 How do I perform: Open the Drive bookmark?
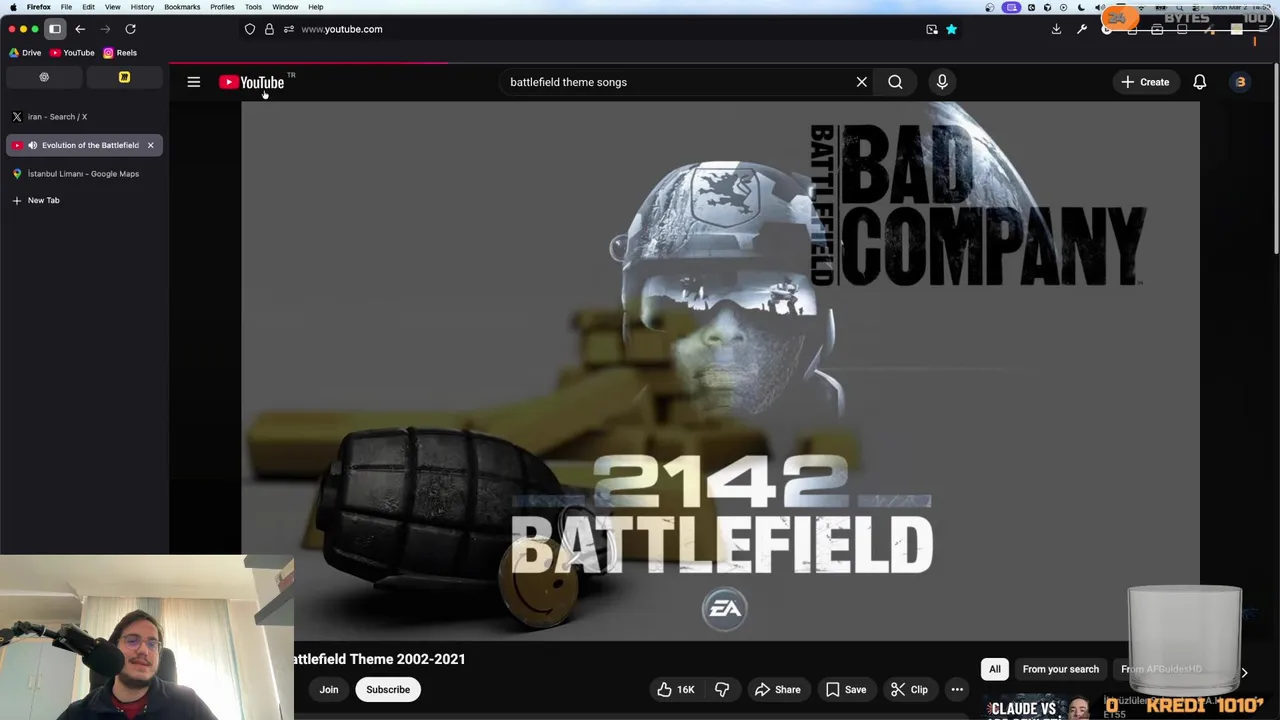[25, 53]
